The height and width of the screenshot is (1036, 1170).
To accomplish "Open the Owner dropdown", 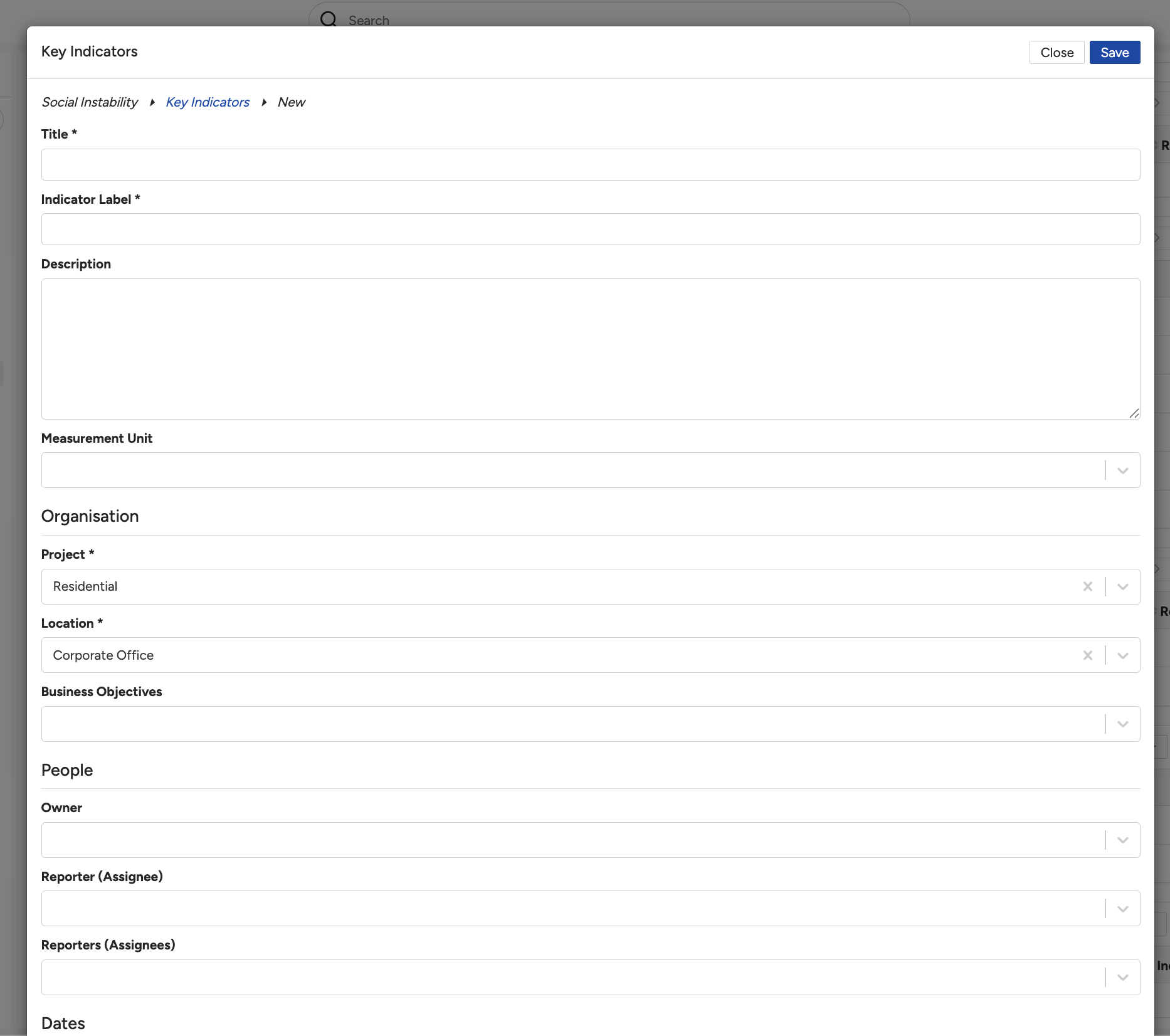I will click(x=591, y=840).
